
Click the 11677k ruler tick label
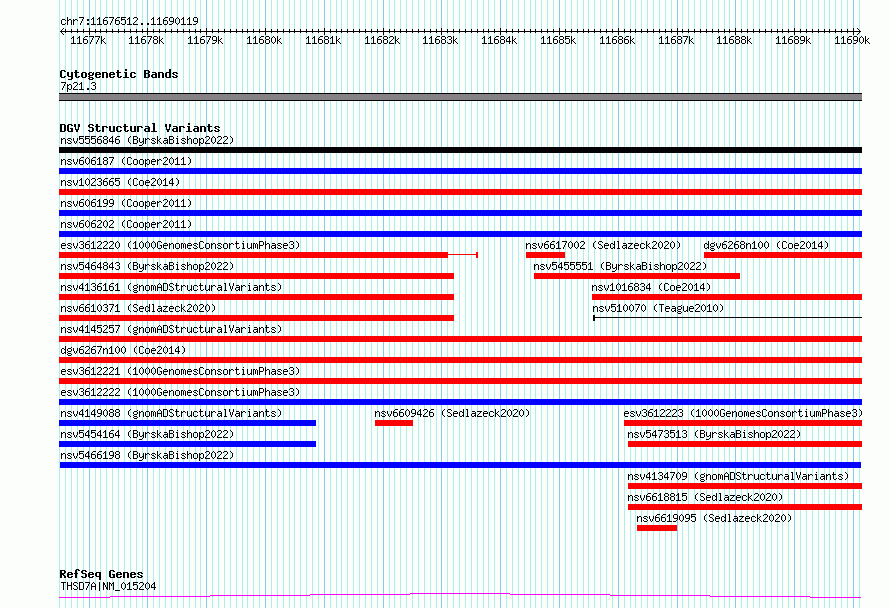coord(88,40)
